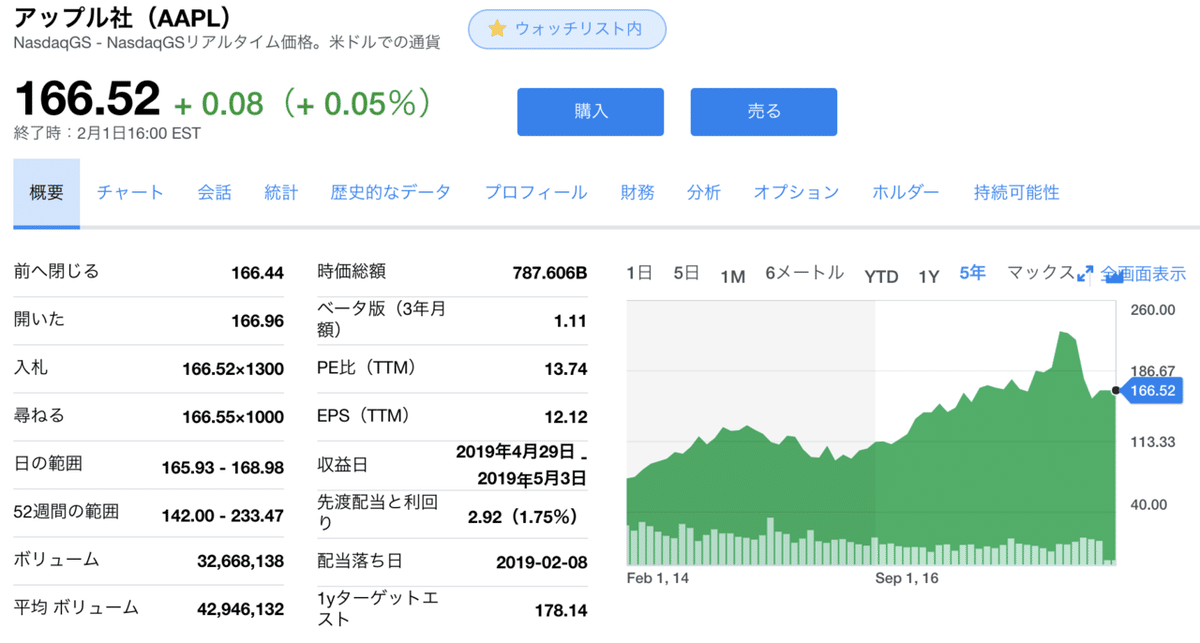This screenshot has width=1200, height=643.
Task: Click the 売る sell button
Action: (764, 112)
